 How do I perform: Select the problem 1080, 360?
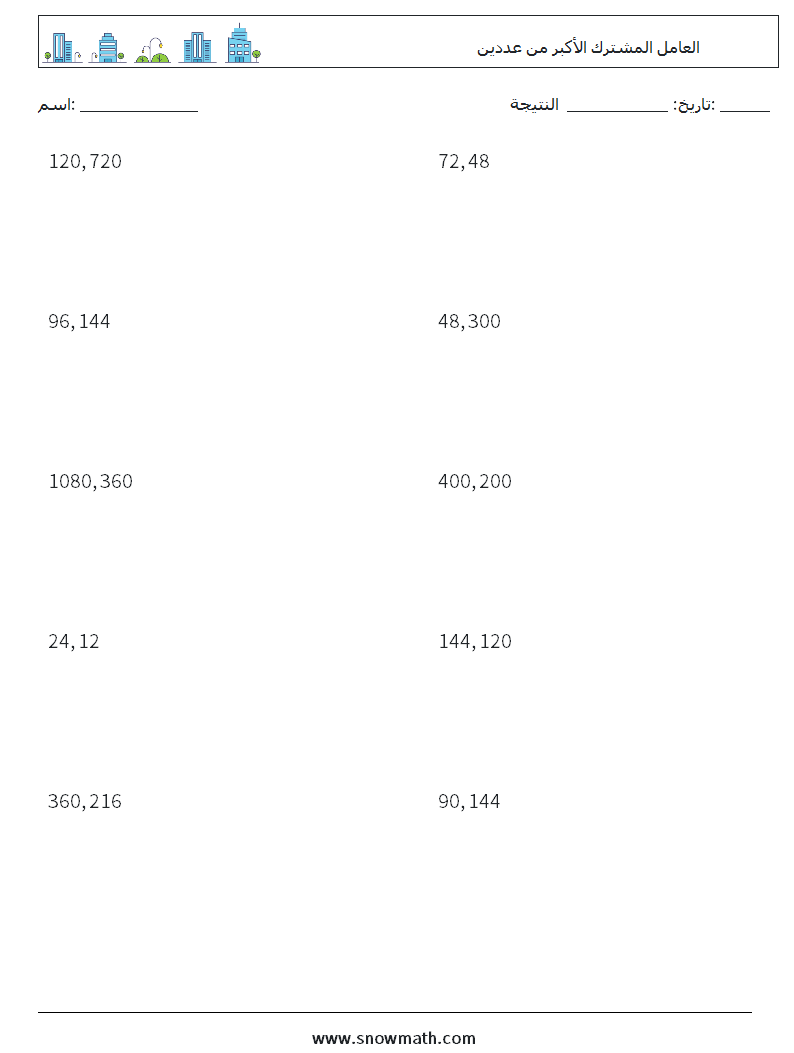pos(91,482)
